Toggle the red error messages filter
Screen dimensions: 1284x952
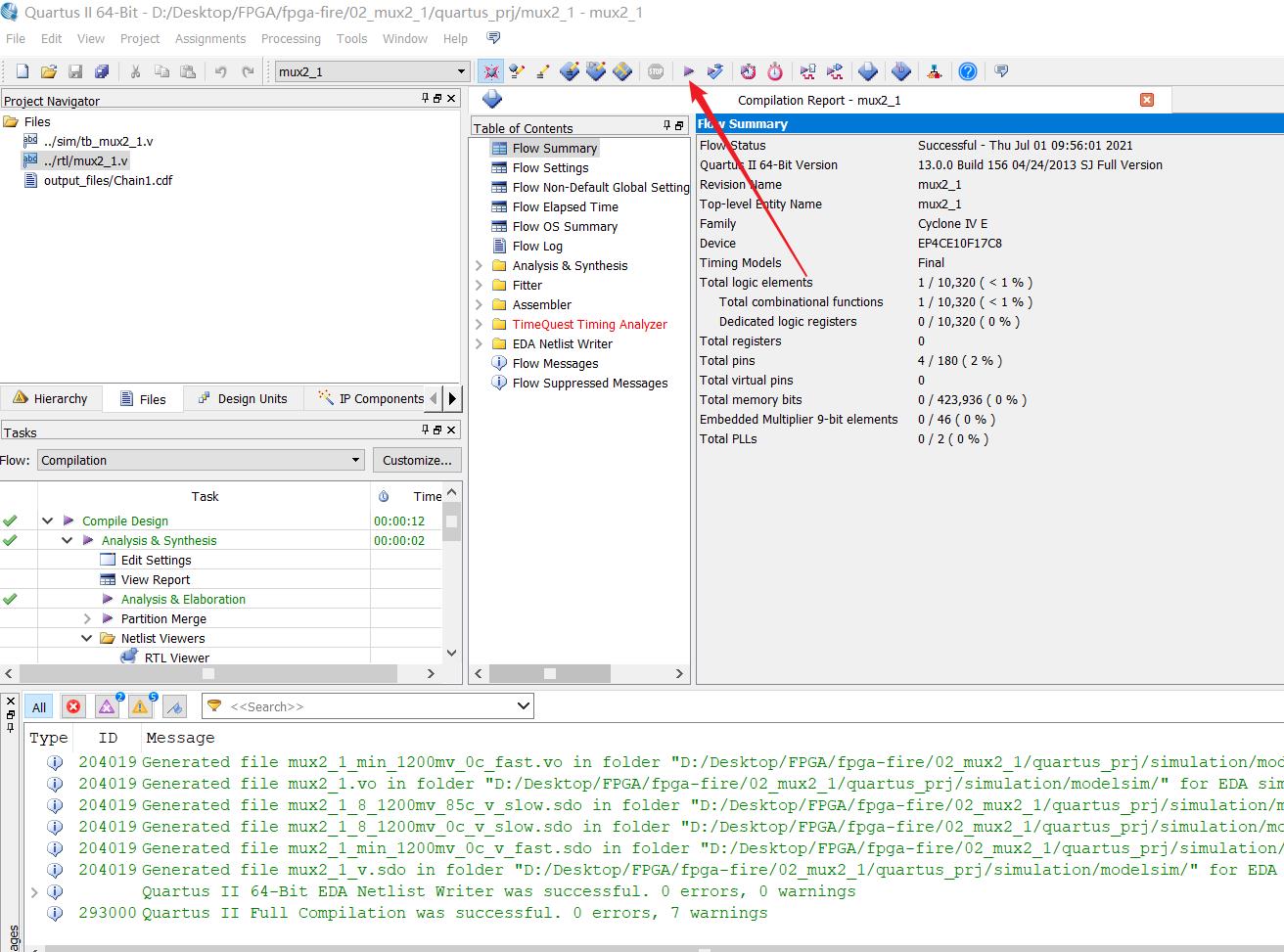[x=73, y=706]
